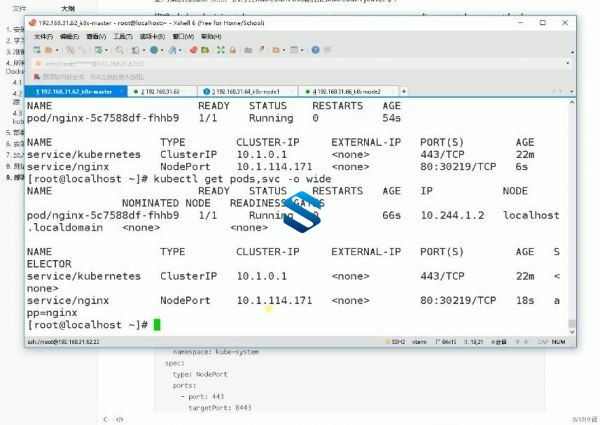Click the xterm status bar entry
Viewport: 600px width, 425px height.
[x=419, y=342]
